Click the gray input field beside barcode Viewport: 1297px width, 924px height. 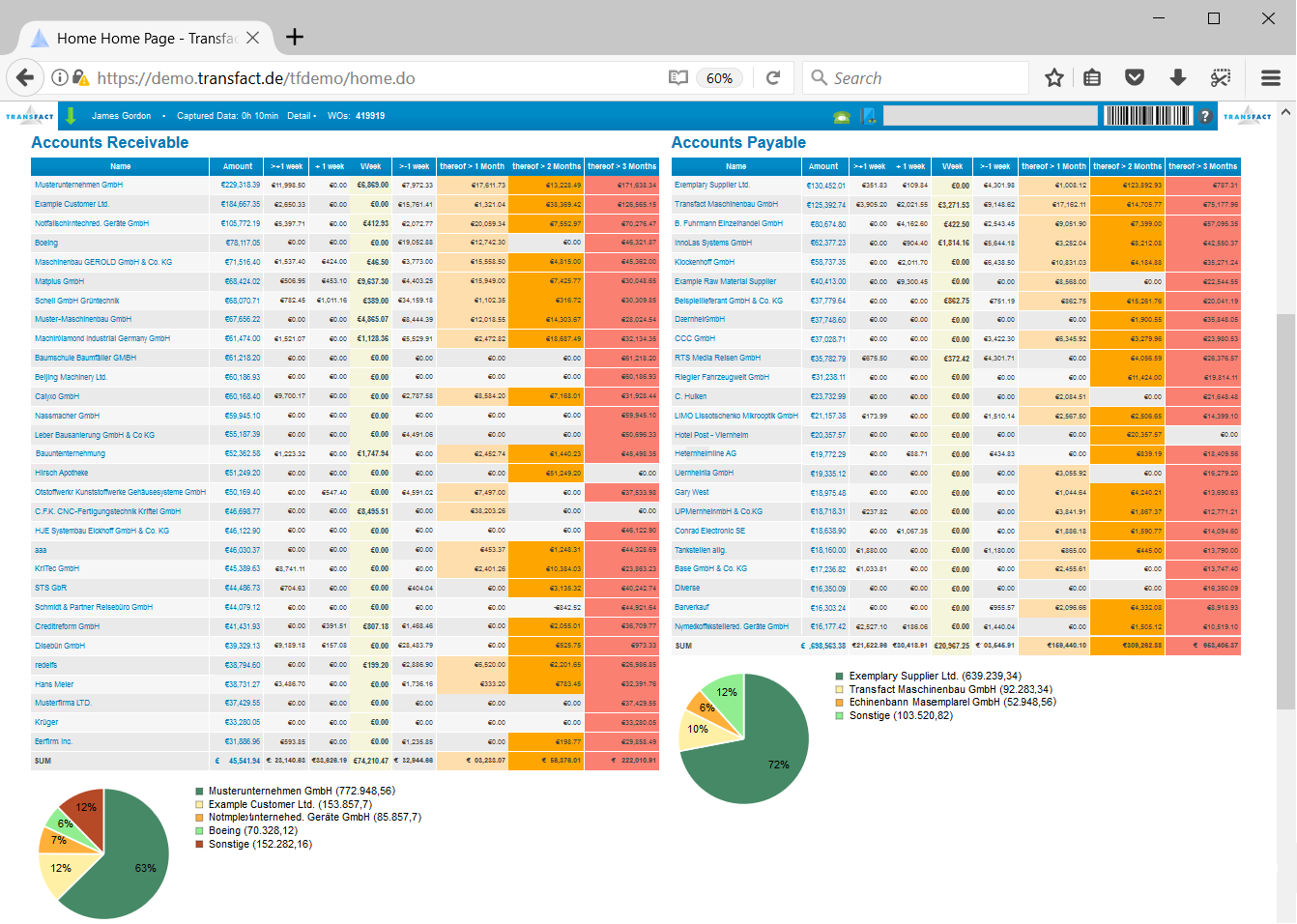click(991, 116)
